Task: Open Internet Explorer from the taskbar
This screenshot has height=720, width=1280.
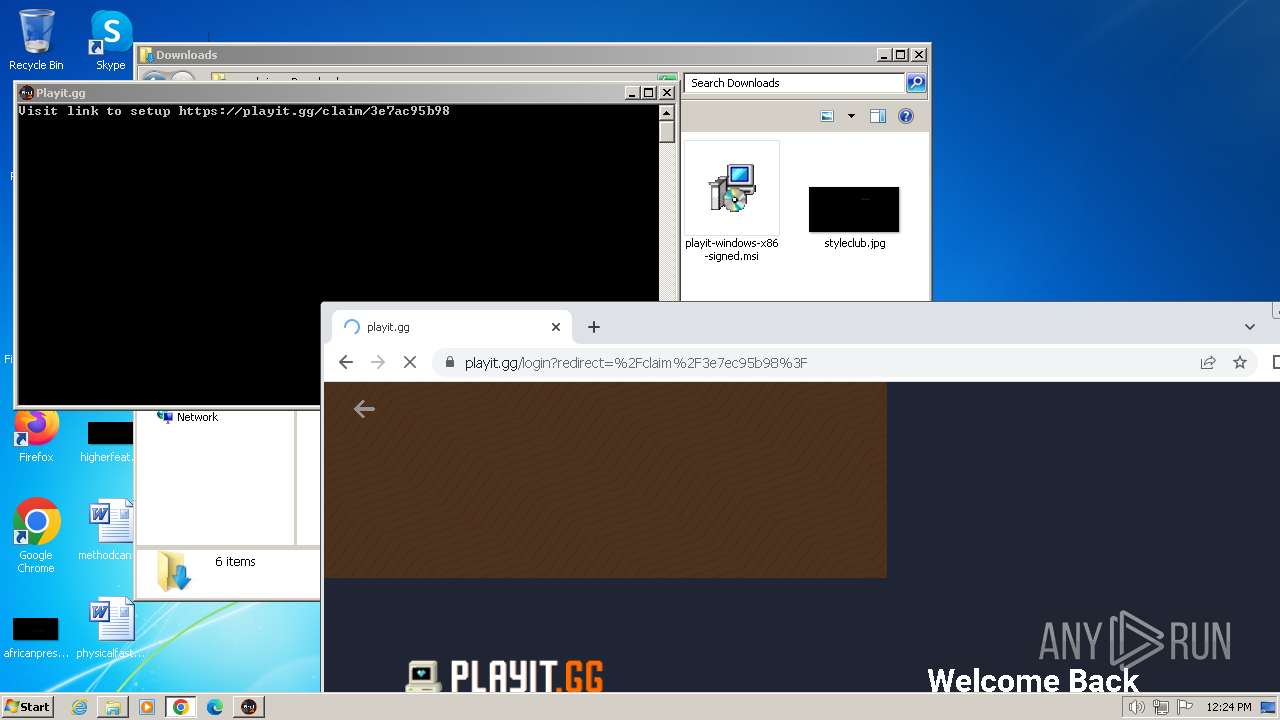Action: pyautogui.click(x=79, y=707)
